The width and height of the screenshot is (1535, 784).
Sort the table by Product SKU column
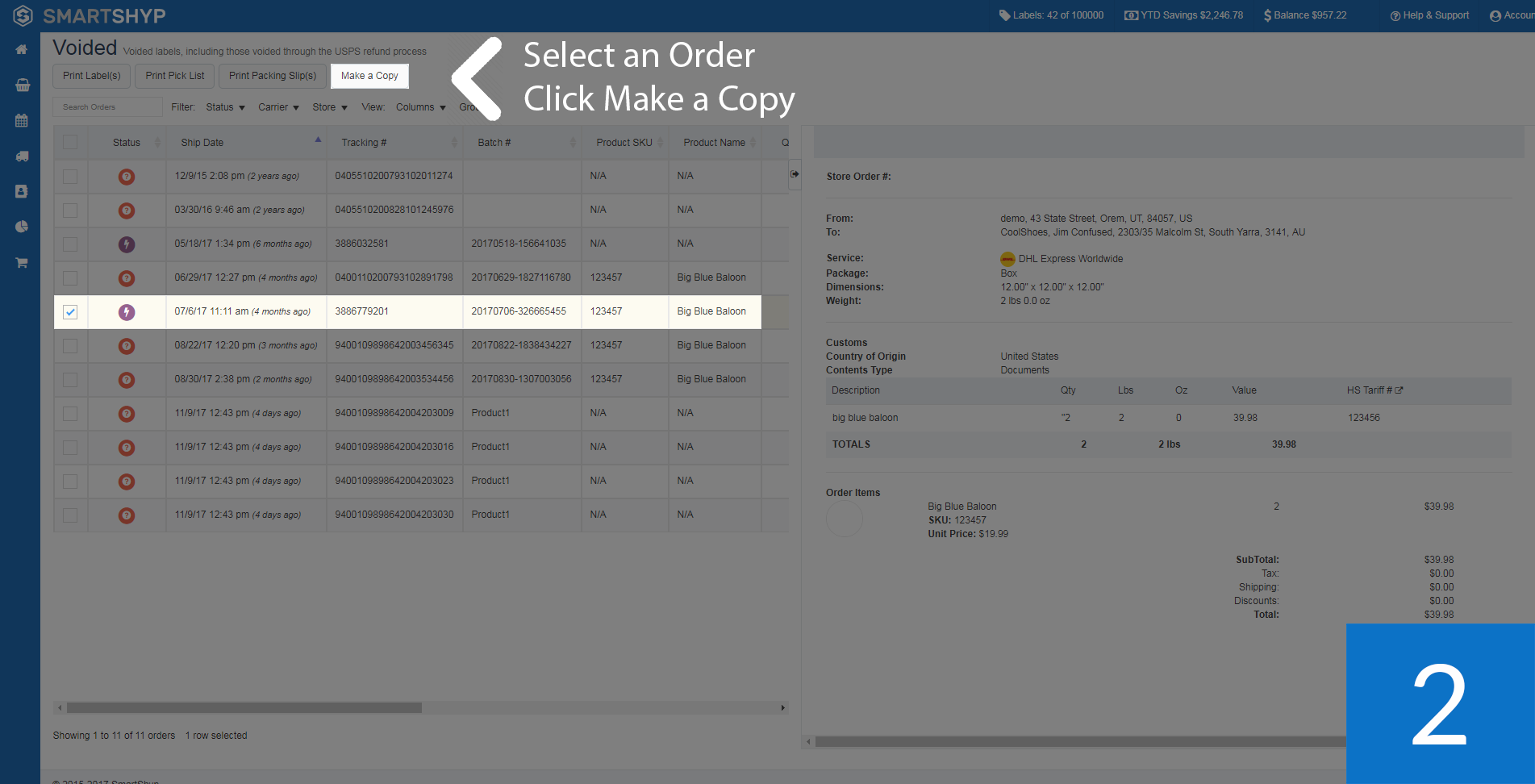coord(624,143)
